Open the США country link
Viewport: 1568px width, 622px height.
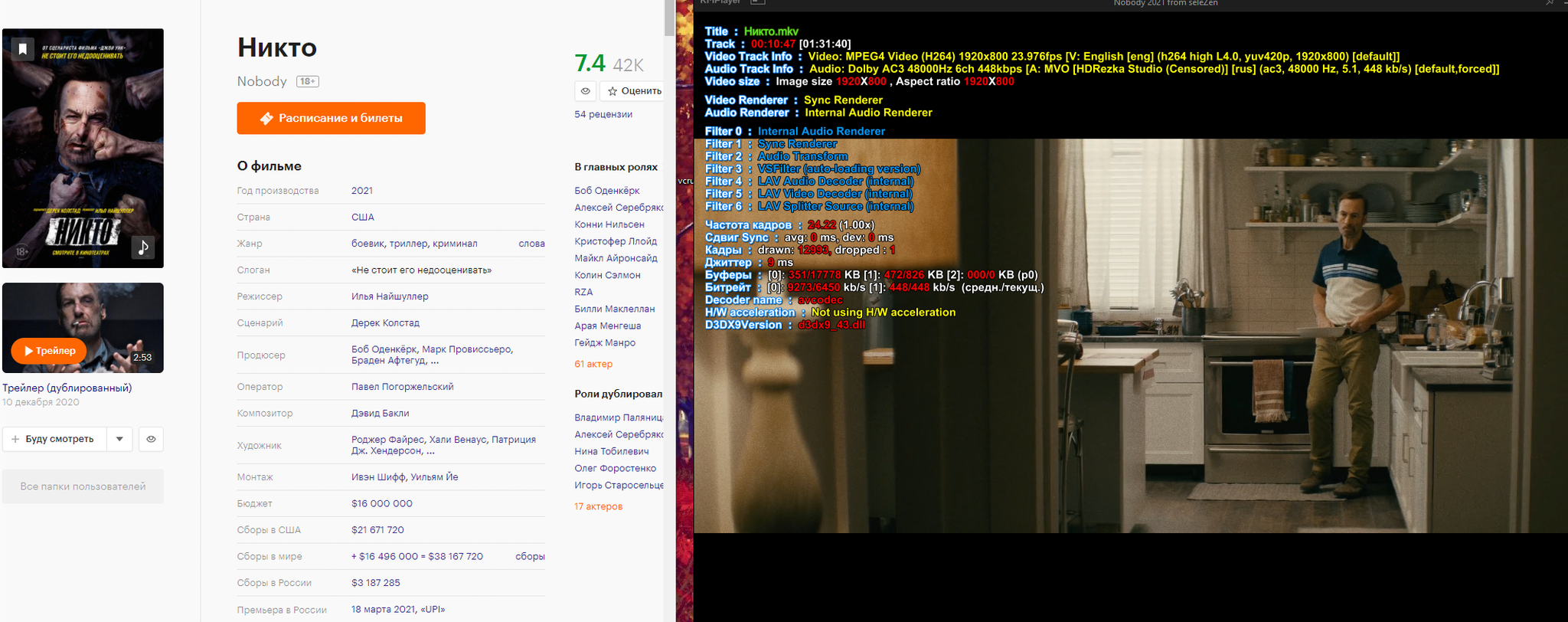363,217
